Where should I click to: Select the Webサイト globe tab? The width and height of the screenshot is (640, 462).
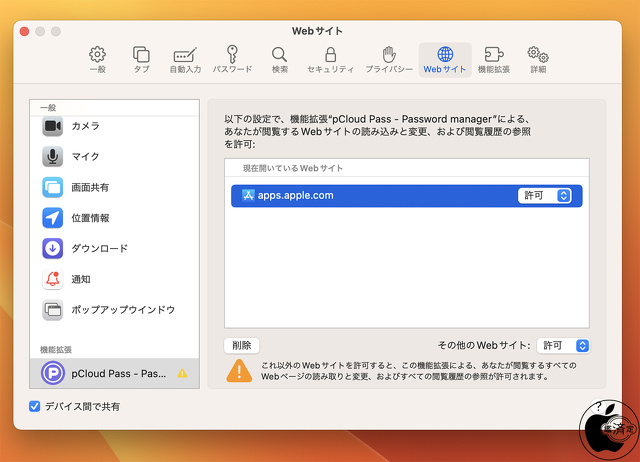click(445, 60)
